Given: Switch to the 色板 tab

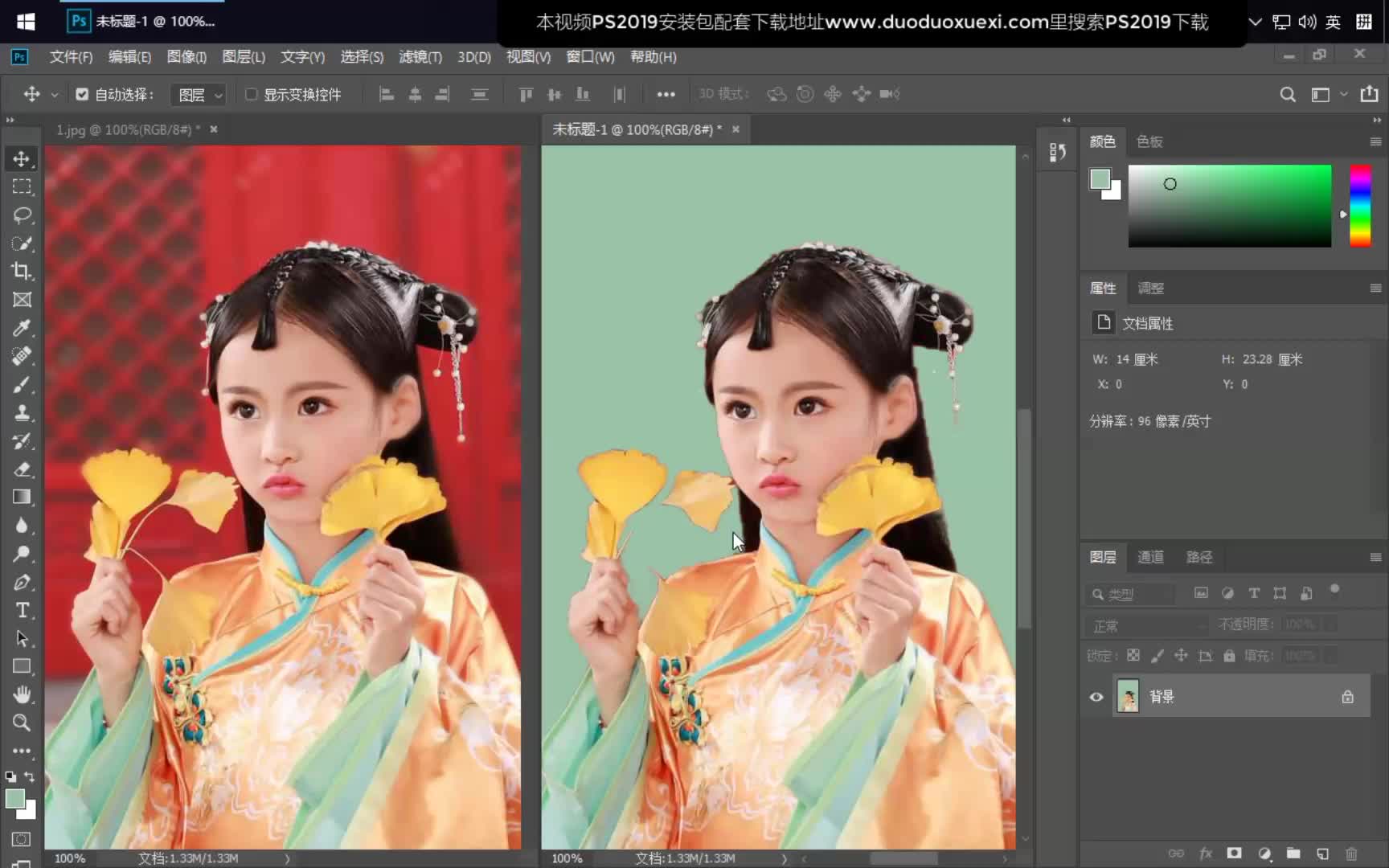Looking at the screenshot, I should (1149, 141).
